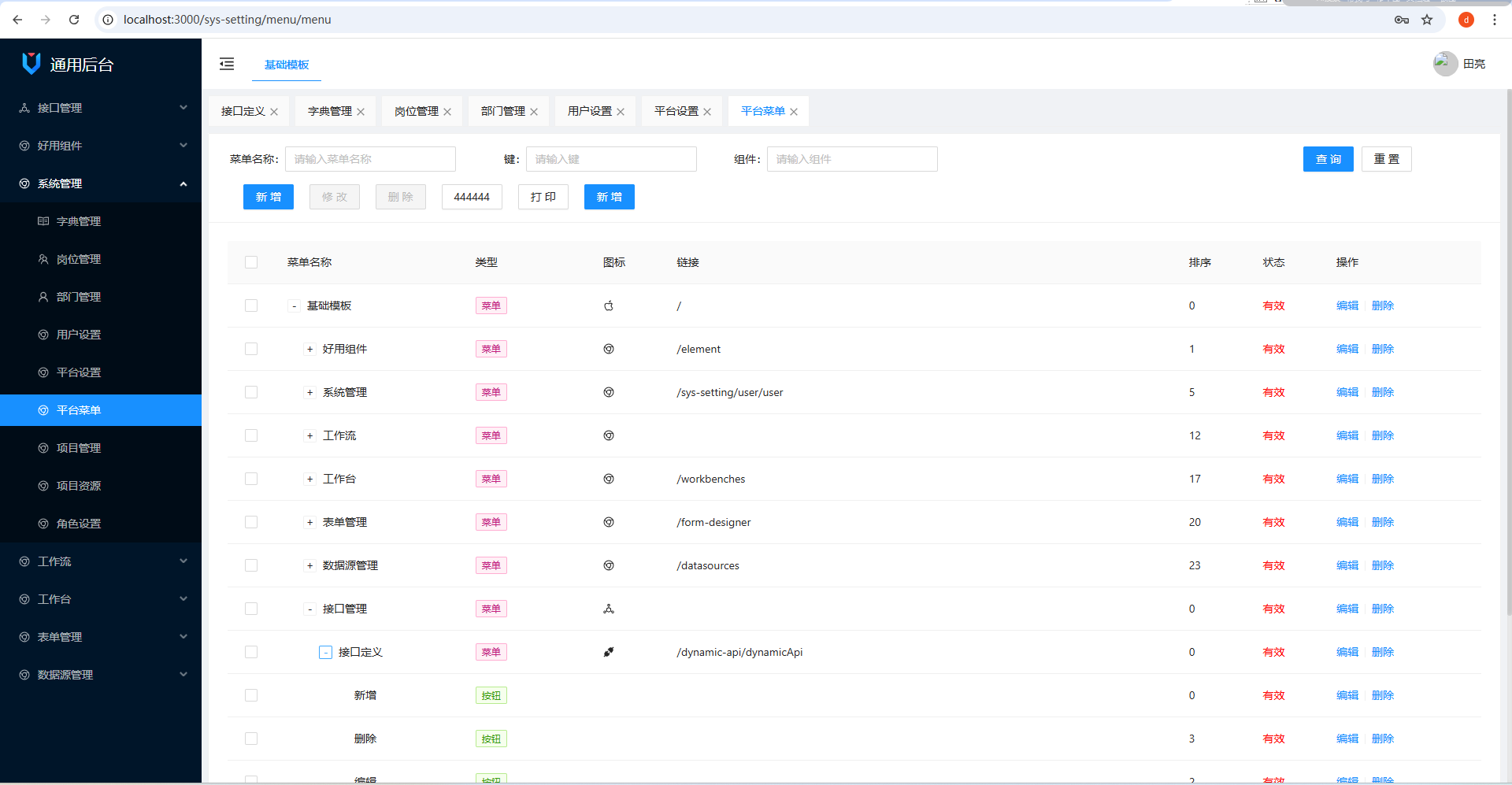The image size is (1512, 785).
Task: Click the plug icon in 接口定义 row
Action: click(609, 652)
